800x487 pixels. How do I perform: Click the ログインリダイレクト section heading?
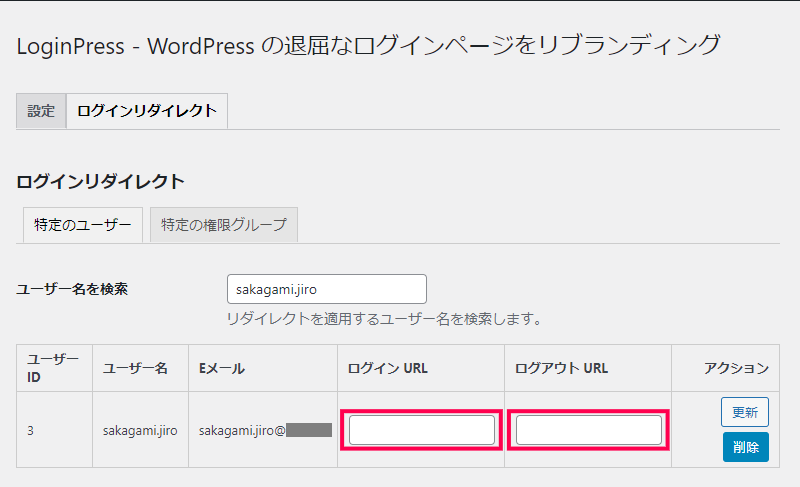pos(101,182)
